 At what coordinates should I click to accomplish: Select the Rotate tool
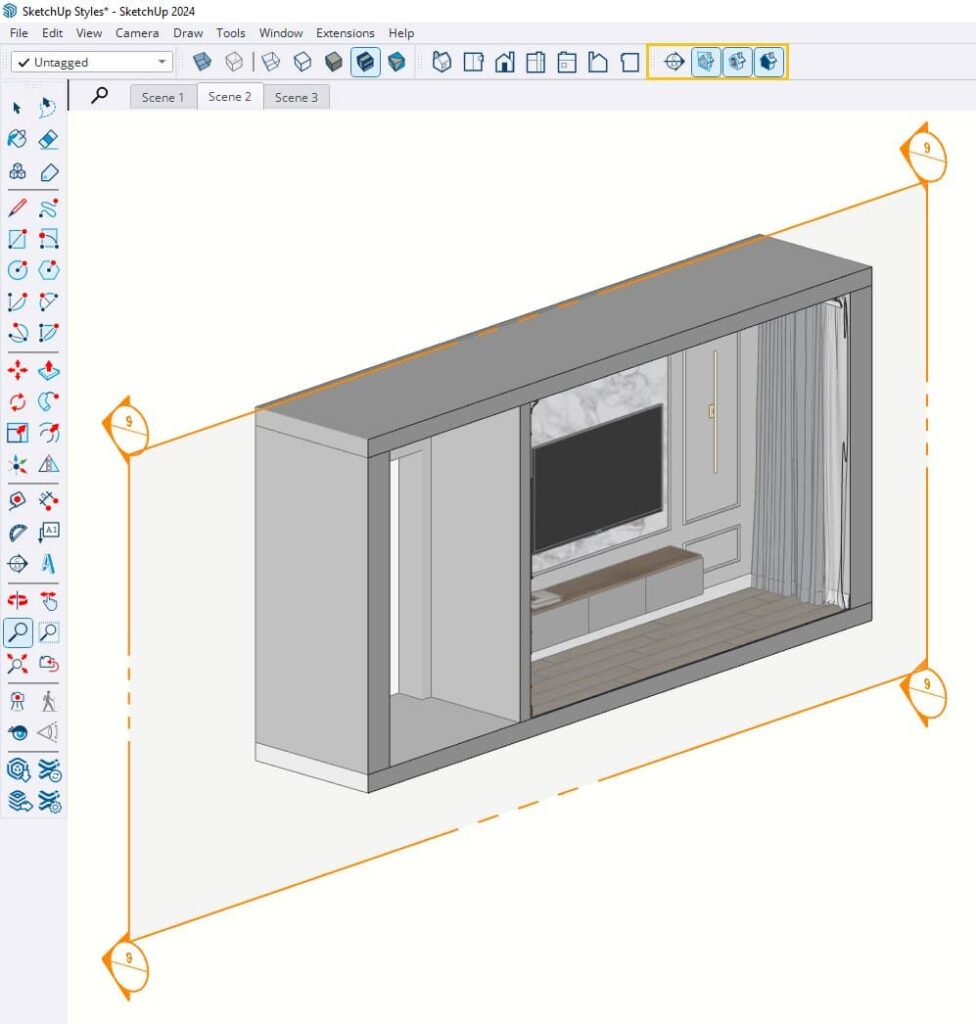point(17,400)
